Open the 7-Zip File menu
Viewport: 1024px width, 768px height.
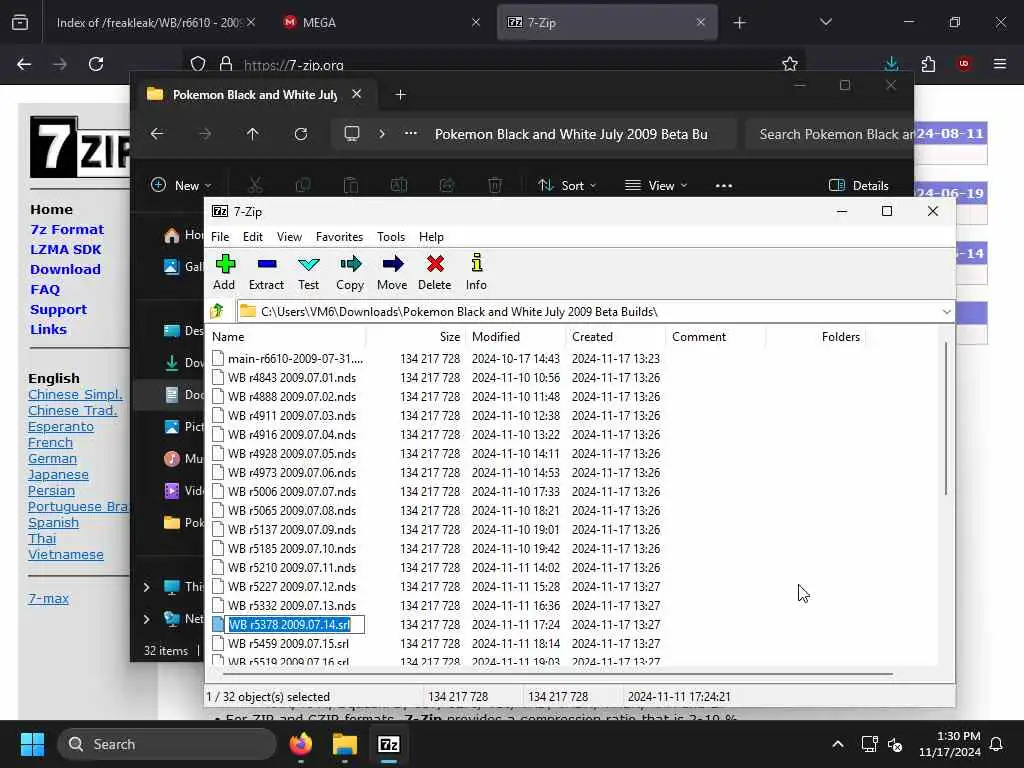click(220, 237)
